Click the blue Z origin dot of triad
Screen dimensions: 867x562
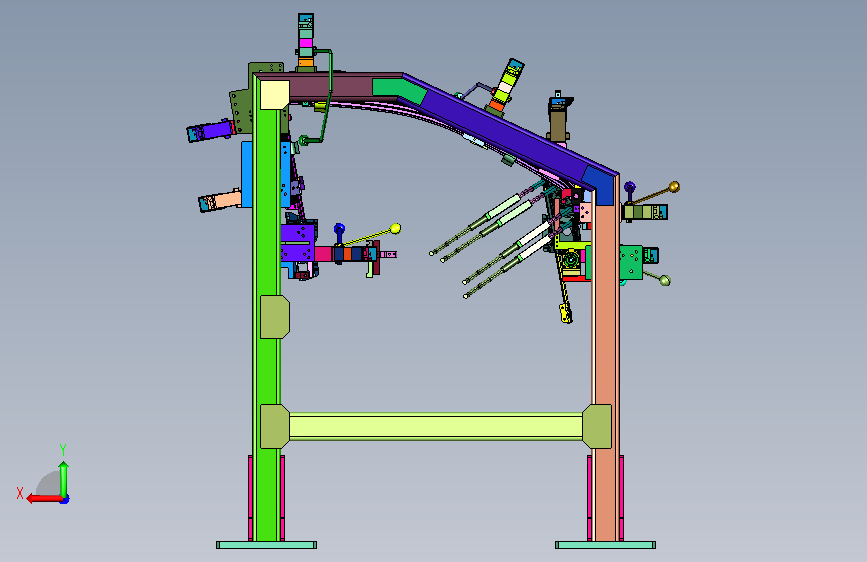tap(65, 500)
